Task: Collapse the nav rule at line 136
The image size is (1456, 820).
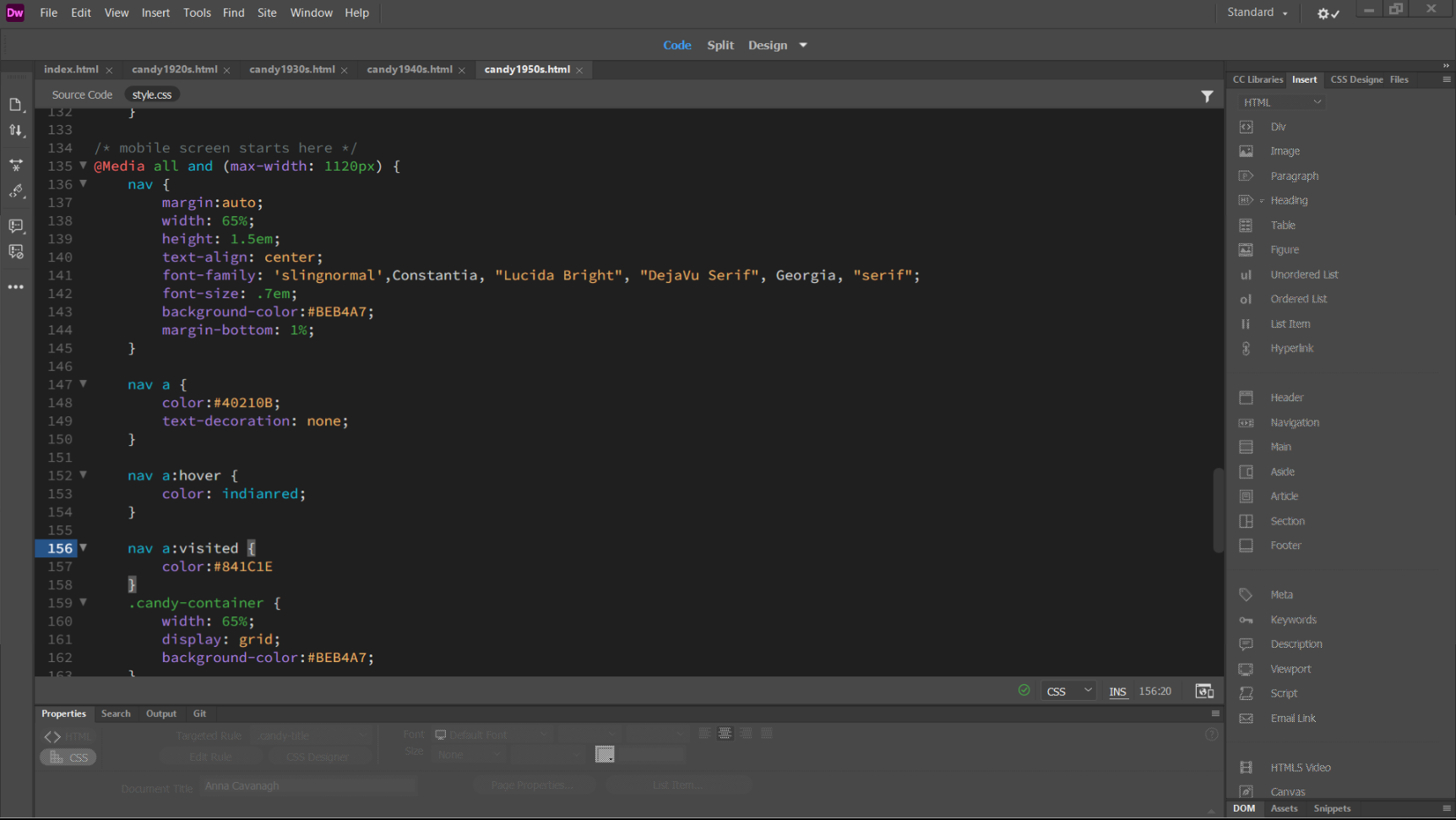Action: coord(83,183)
